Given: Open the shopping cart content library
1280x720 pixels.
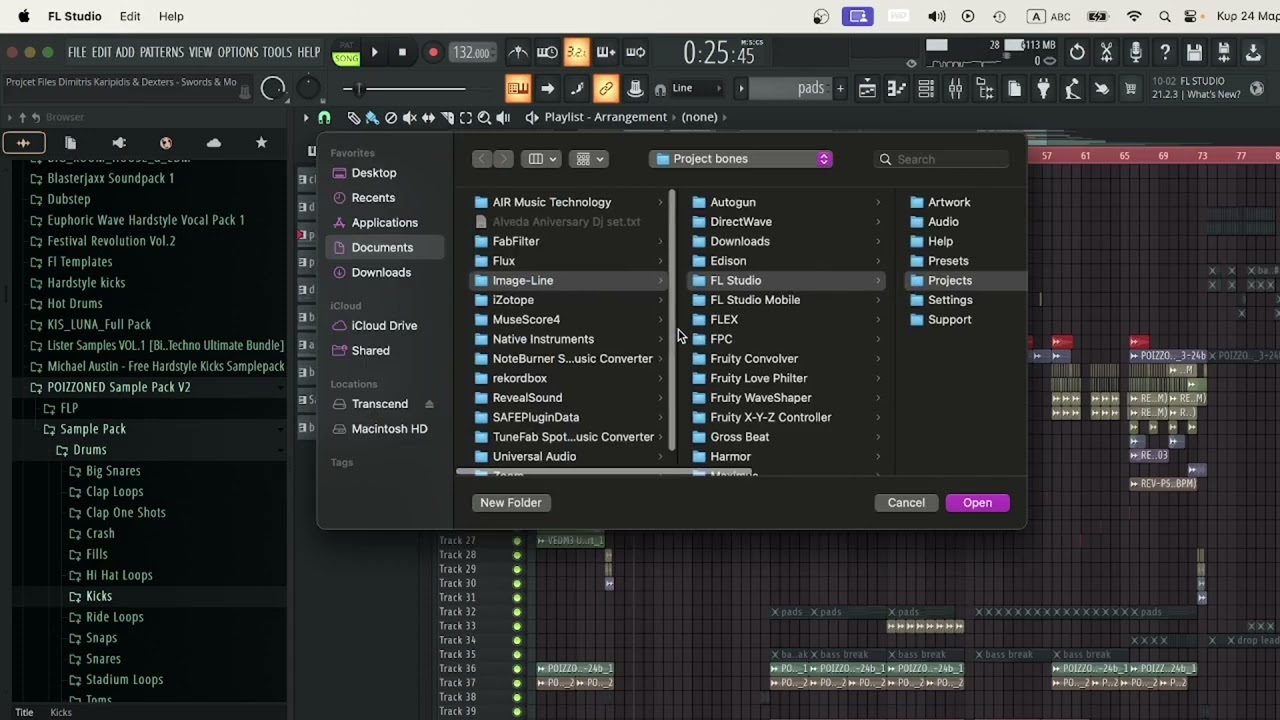Looking at the screenshot, I should [x=1131, y=89].
